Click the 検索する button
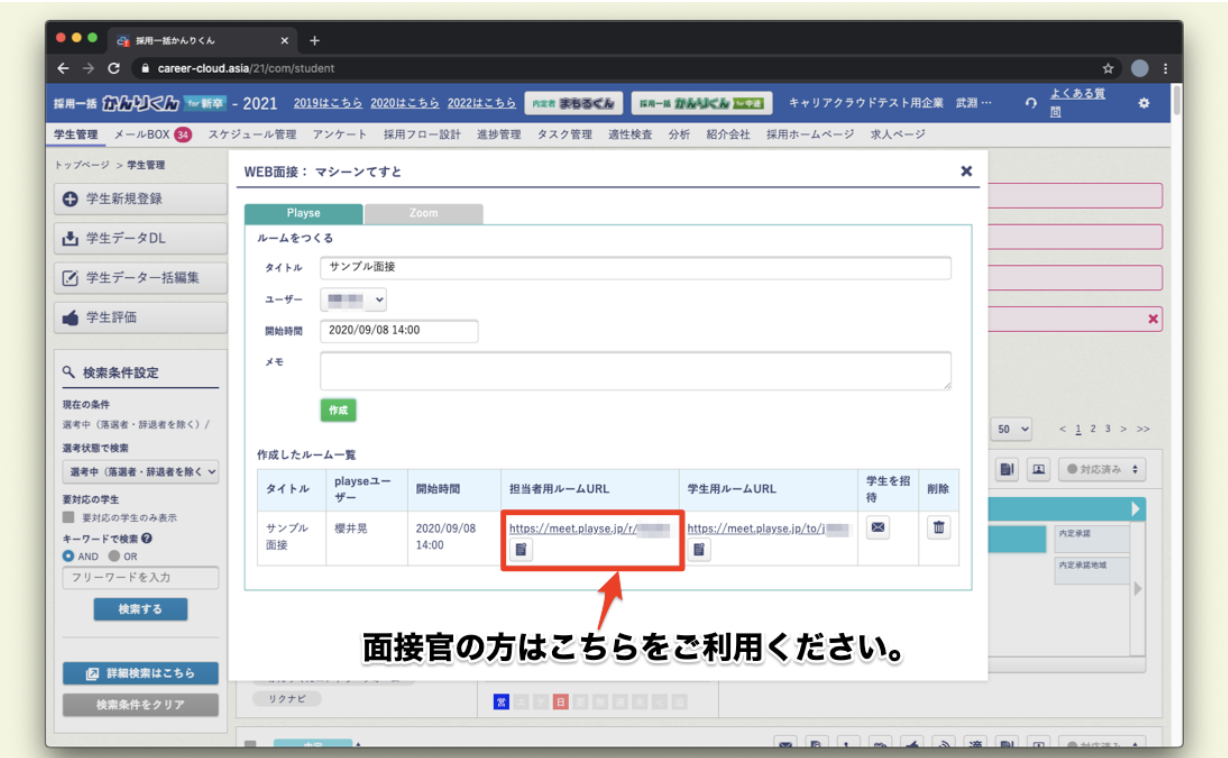Image resolution: width=1228 pixels, height=758 pixels. [x=140, y=609]
